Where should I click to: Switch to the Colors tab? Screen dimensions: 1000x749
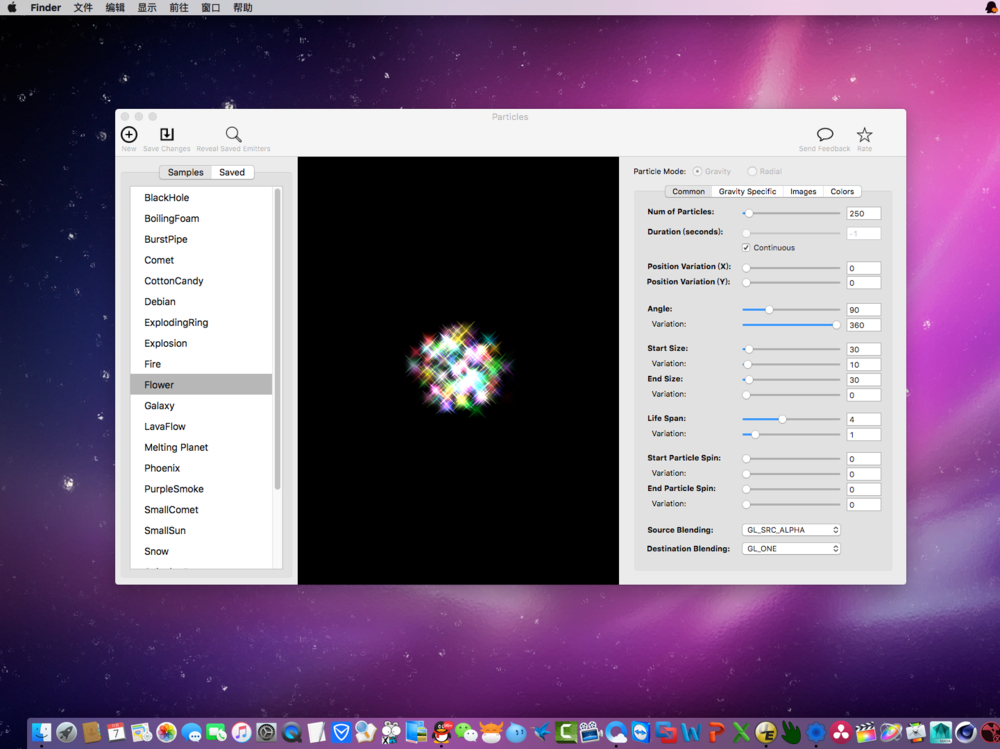[842, 192]
